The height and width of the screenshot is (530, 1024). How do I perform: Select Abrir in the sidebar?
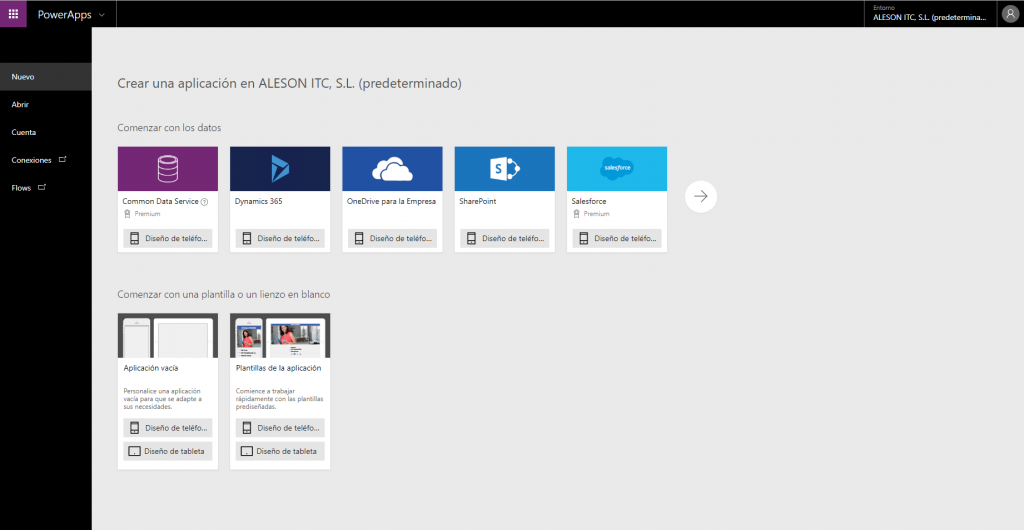point(46,104)
